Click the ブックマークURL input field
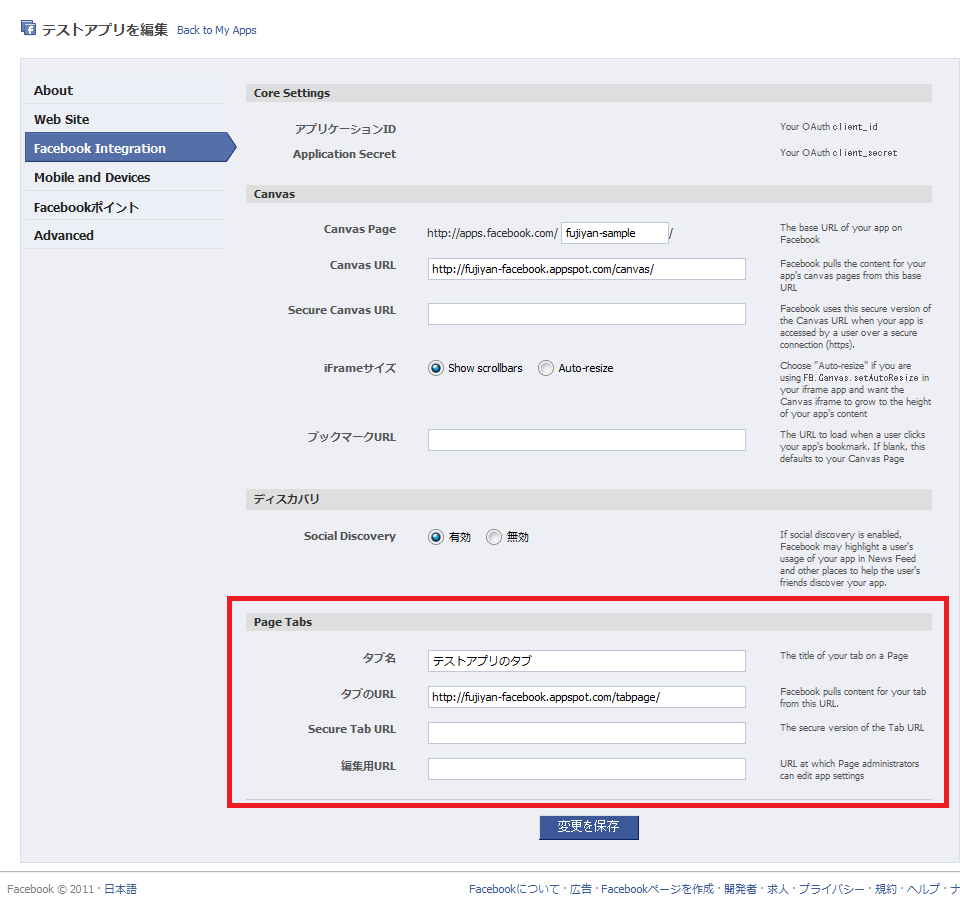The width and height of the screenshot is (960, 900). click(x=587, y=440)
